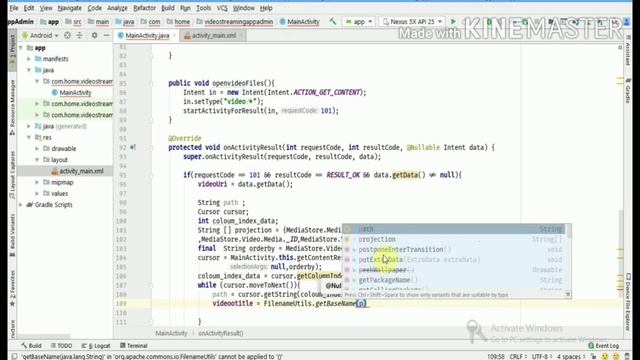Collapse the res folder
Image resolution: width=640 pixels, height=360 pixels.
29,138
